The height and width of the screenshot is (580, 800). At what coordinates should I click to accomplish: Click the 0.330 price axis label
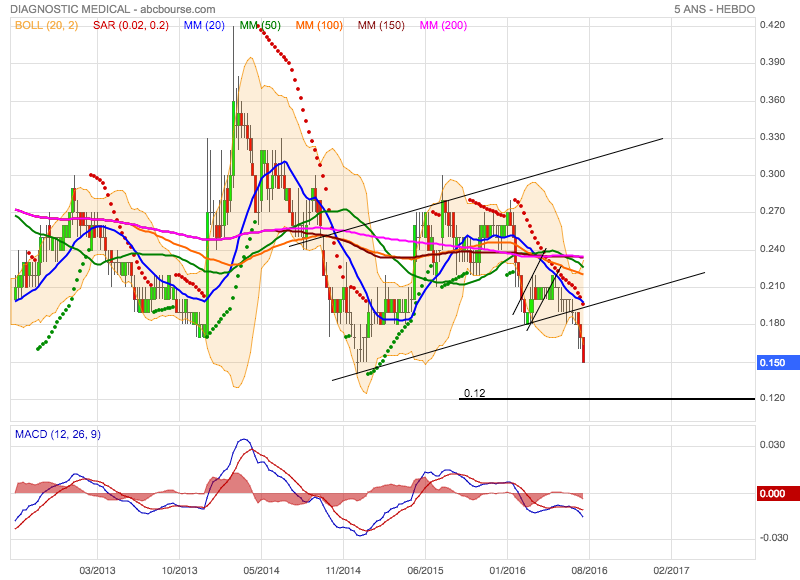[772, 137]
